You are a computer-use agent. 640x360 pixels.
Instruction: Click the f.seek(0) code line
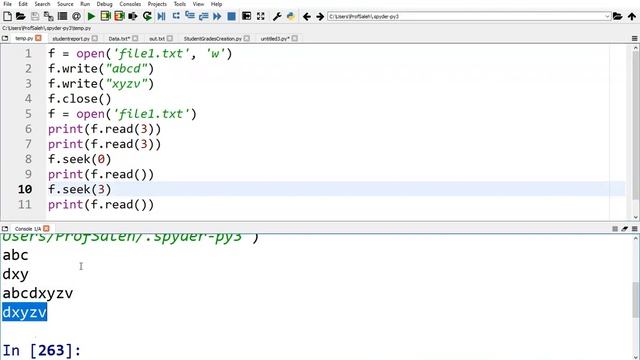tap(80, 159)
